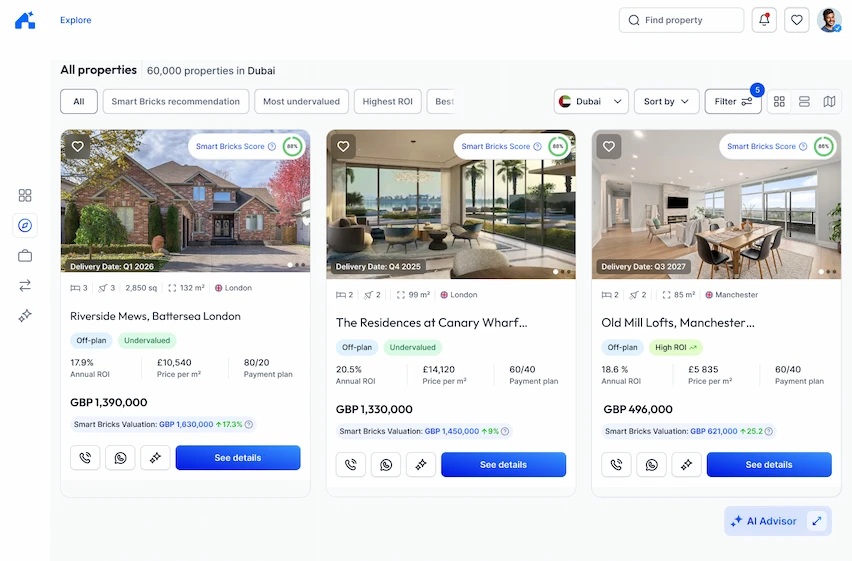
Task: Open WhatsApp for Old Mill Lofts listing
Action: [651, 465]
